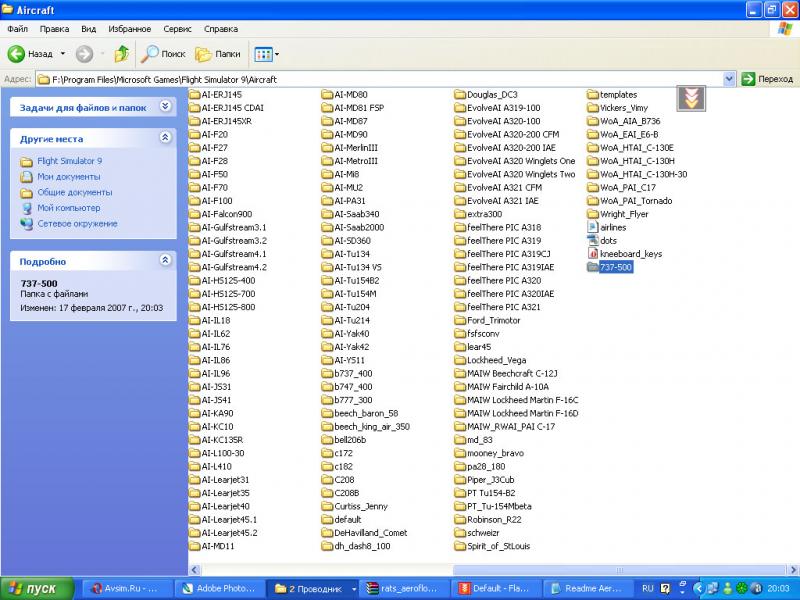800x600 pixels.
Task: Switch to Adobe Photoshop from the taskbar
Action: (220, 588)
